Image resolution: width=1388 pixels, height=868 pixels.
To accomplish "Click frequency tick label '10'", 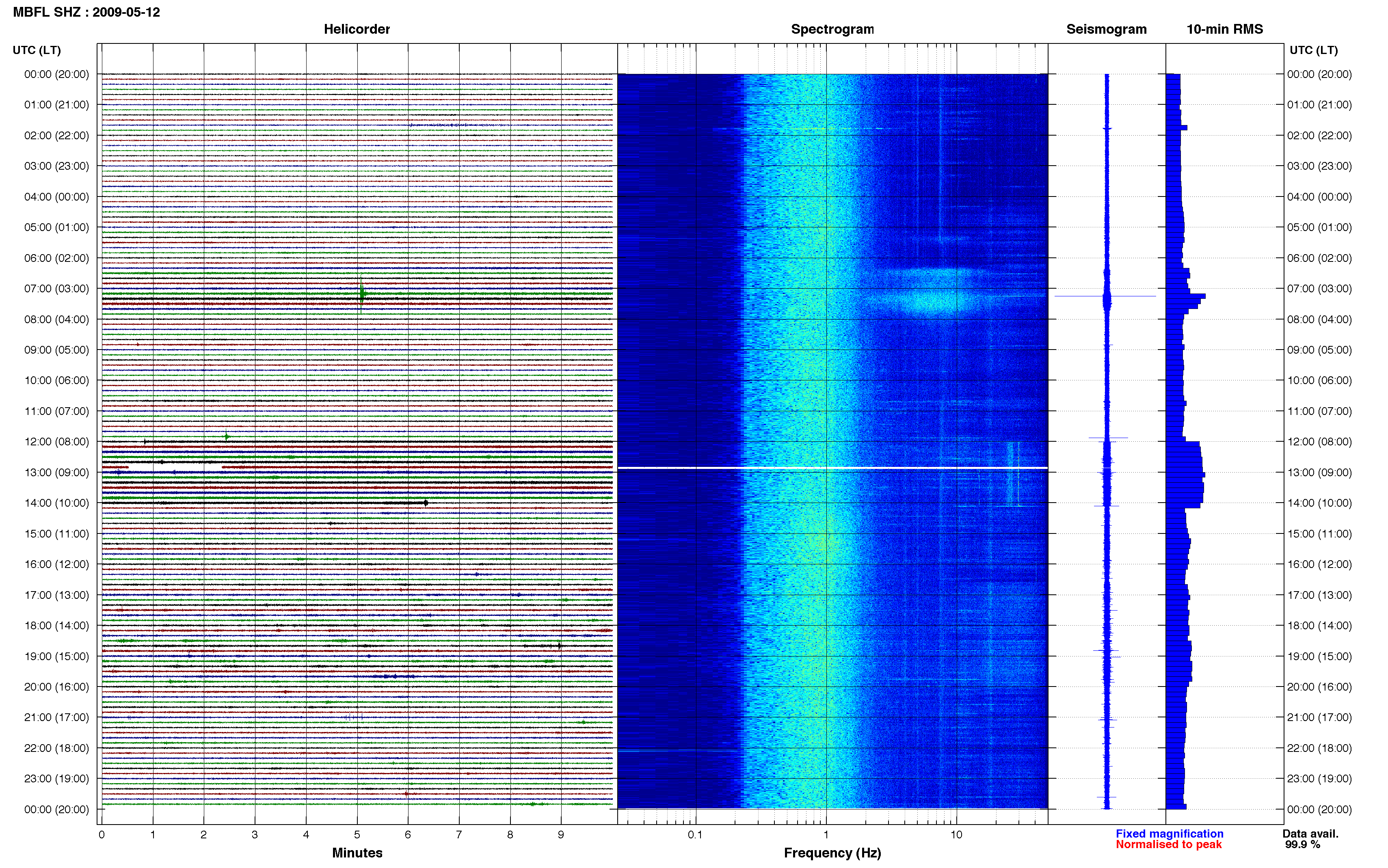I will pos(956,835).
